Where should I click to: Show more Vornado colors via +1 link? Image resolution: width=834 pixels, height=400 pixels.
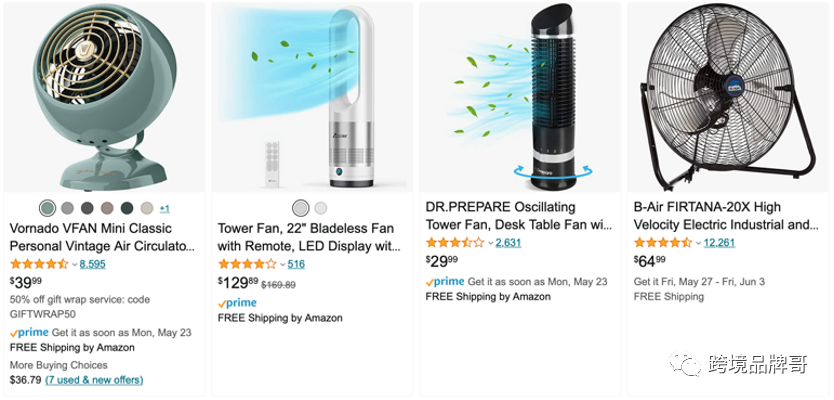tap(164, 208)
